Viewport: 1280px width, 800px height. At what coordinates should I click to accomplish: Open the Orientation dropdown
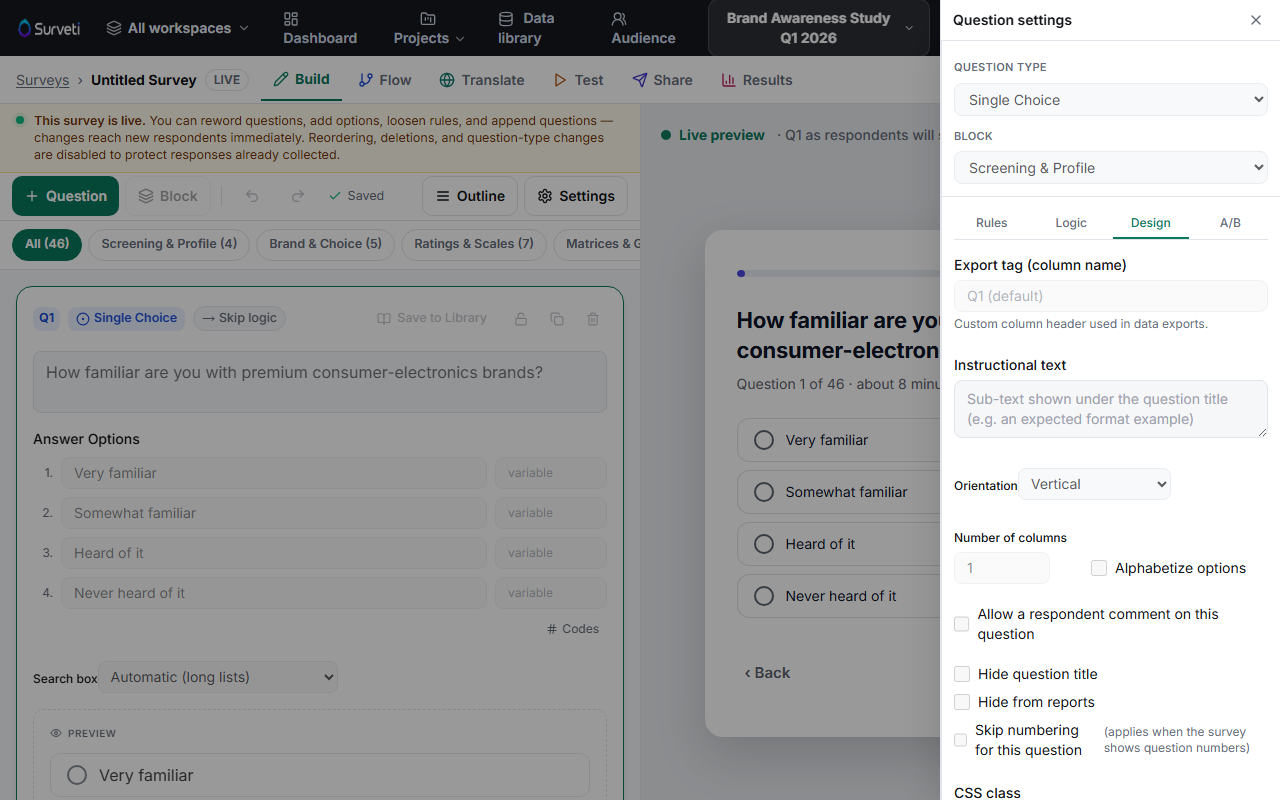[x=1094, y=484]
